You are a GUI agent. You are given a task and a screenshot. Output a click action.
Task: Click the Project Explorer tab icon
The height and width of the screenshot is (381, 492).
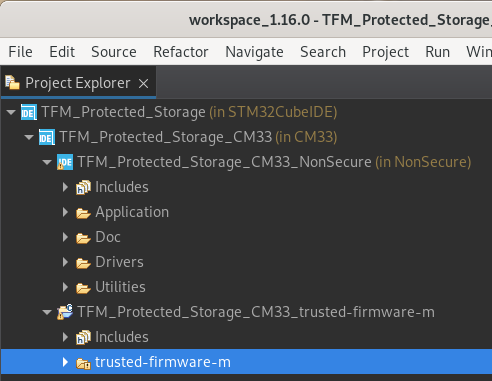click(x=12, y=83)
